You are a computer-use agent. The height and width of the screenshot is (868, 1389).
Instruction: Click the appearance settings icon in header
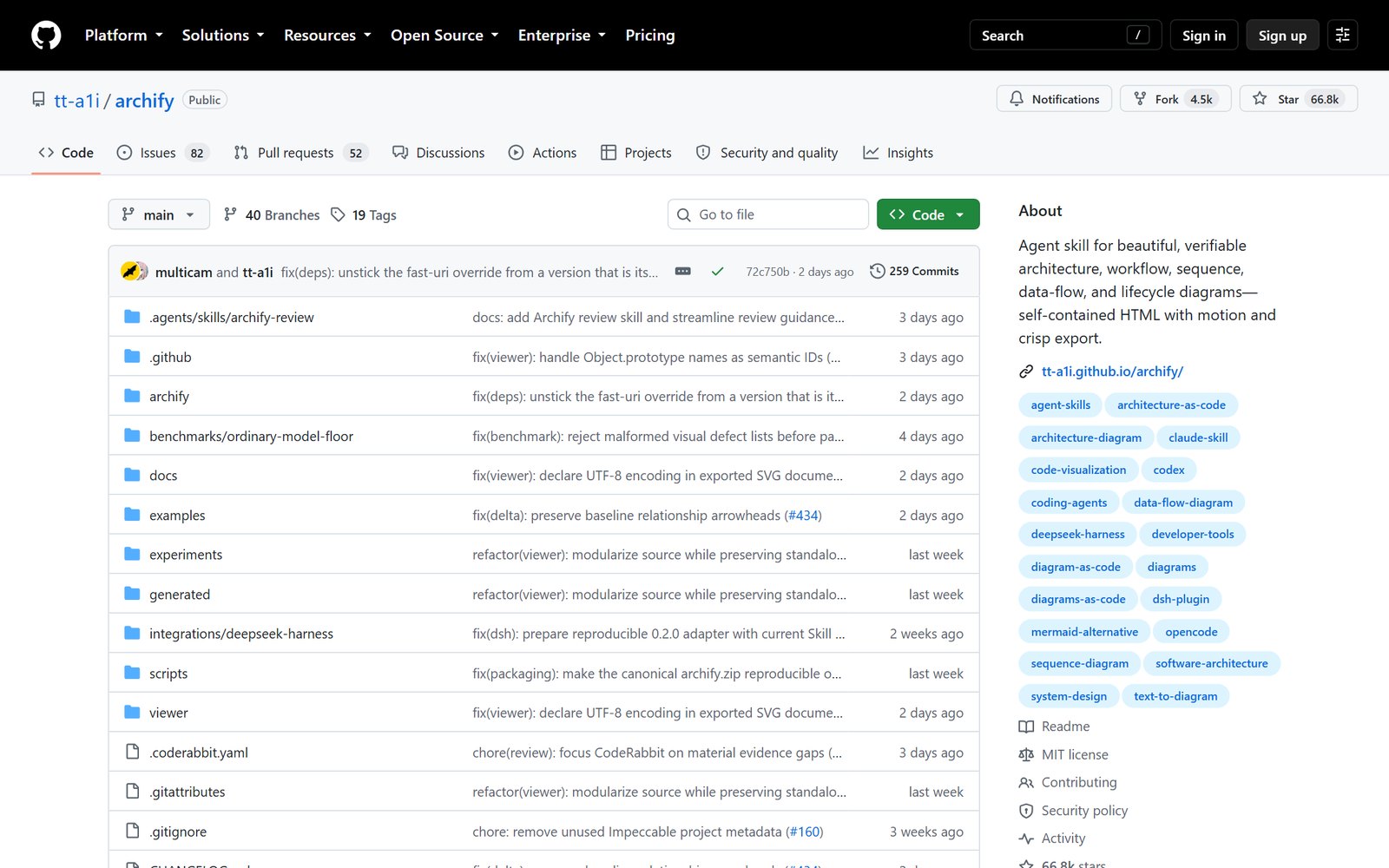click(x=1342, y=36)
